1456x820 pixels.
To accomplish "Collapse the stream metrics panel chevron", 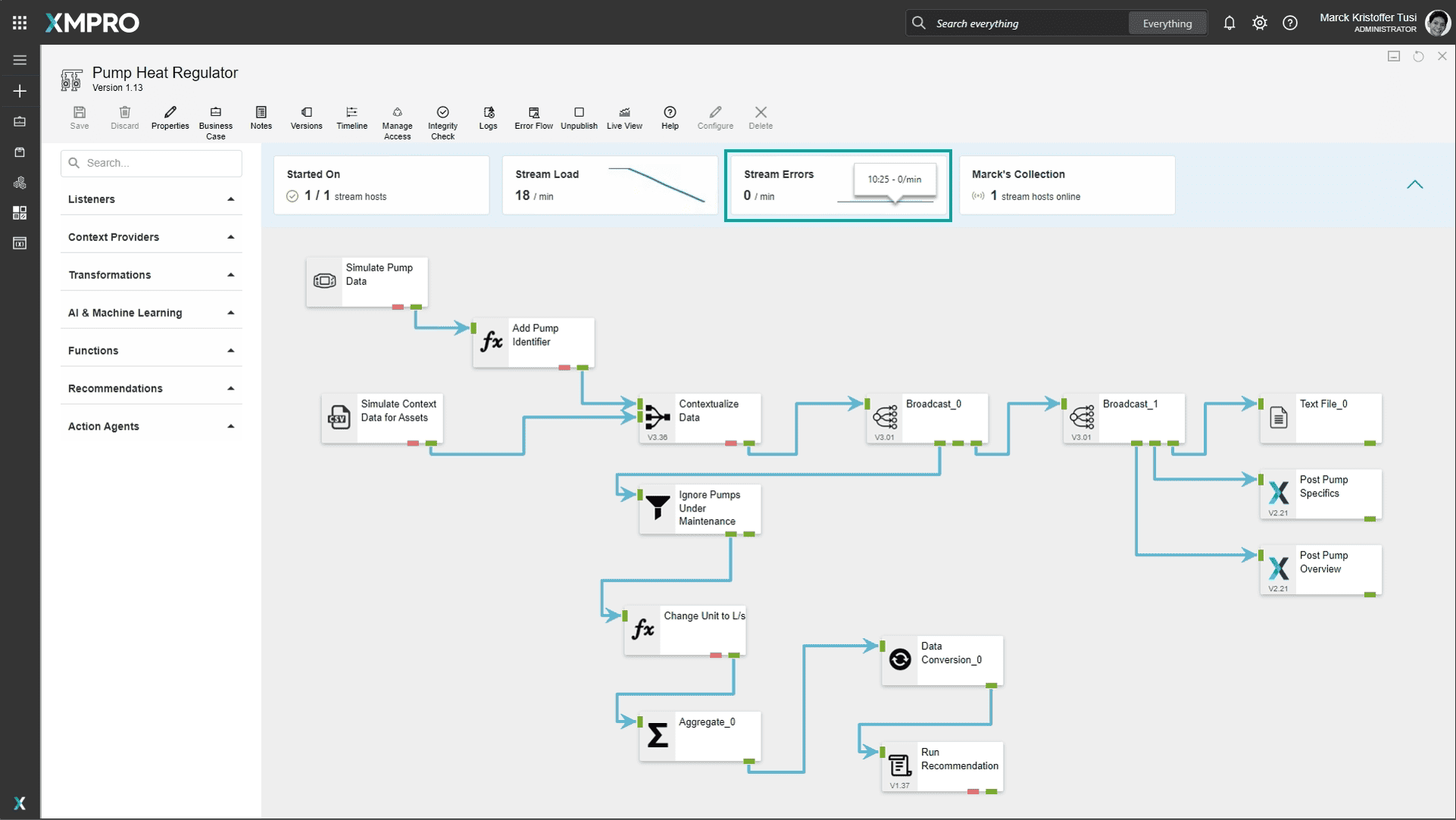I will click(1414, 185).
